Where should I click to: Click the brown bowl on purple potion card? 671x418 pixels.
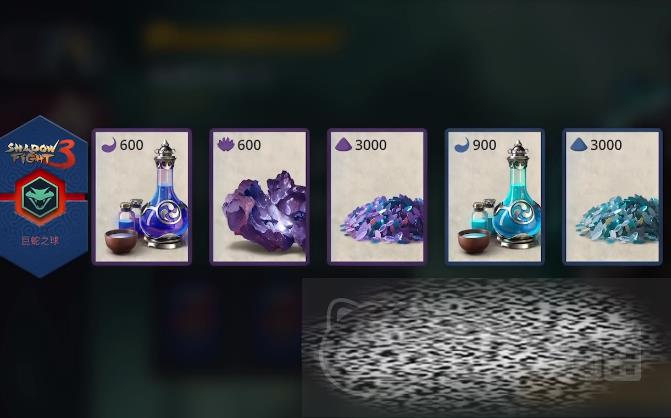tap(122, 240)
